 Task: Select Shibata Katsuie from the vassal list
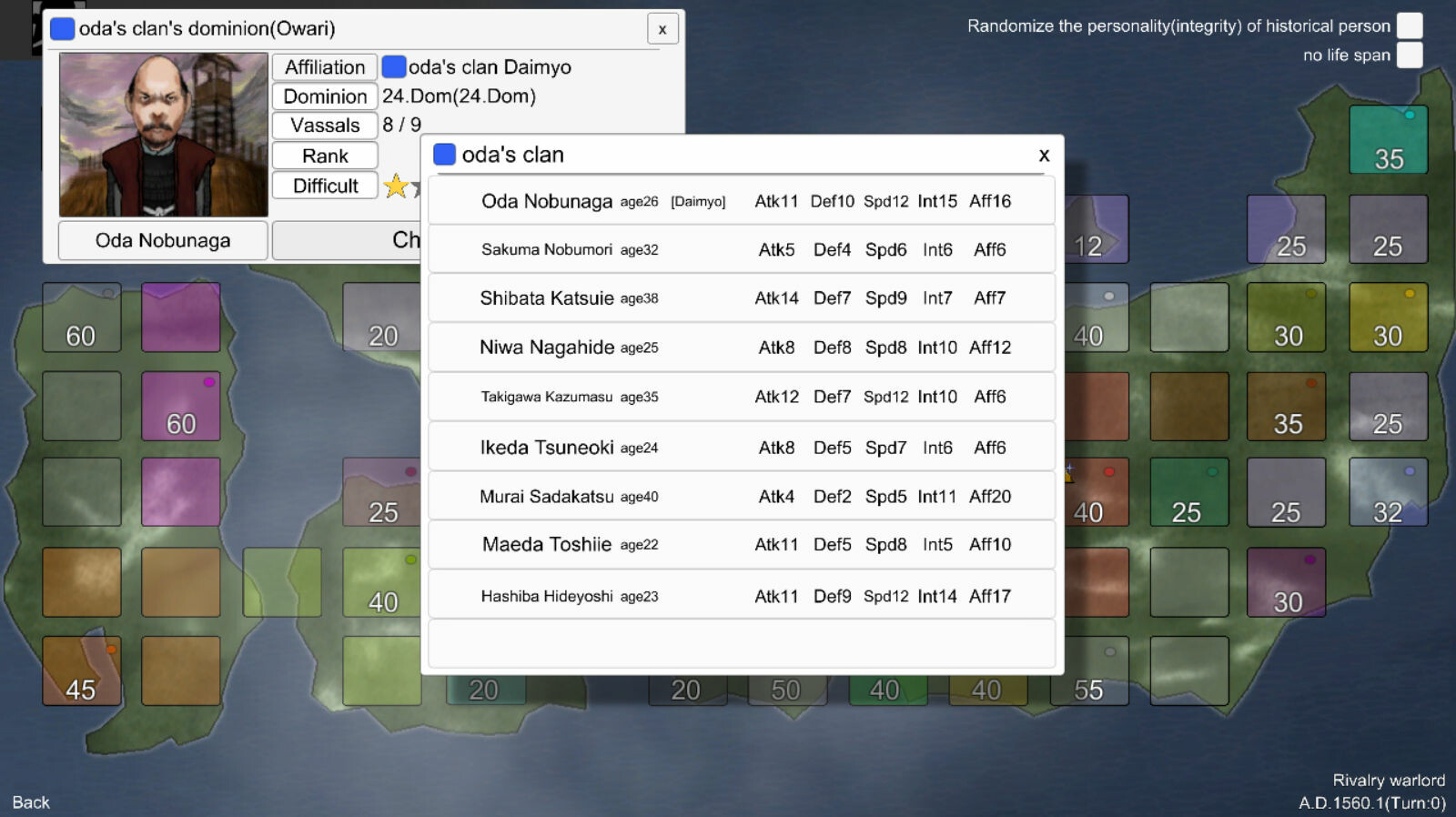point(741,298)
